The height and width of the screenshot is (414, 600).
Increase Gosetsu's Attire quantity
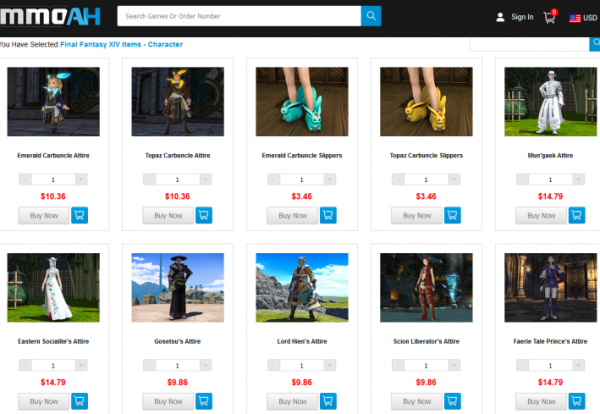[x=205, y=365]
